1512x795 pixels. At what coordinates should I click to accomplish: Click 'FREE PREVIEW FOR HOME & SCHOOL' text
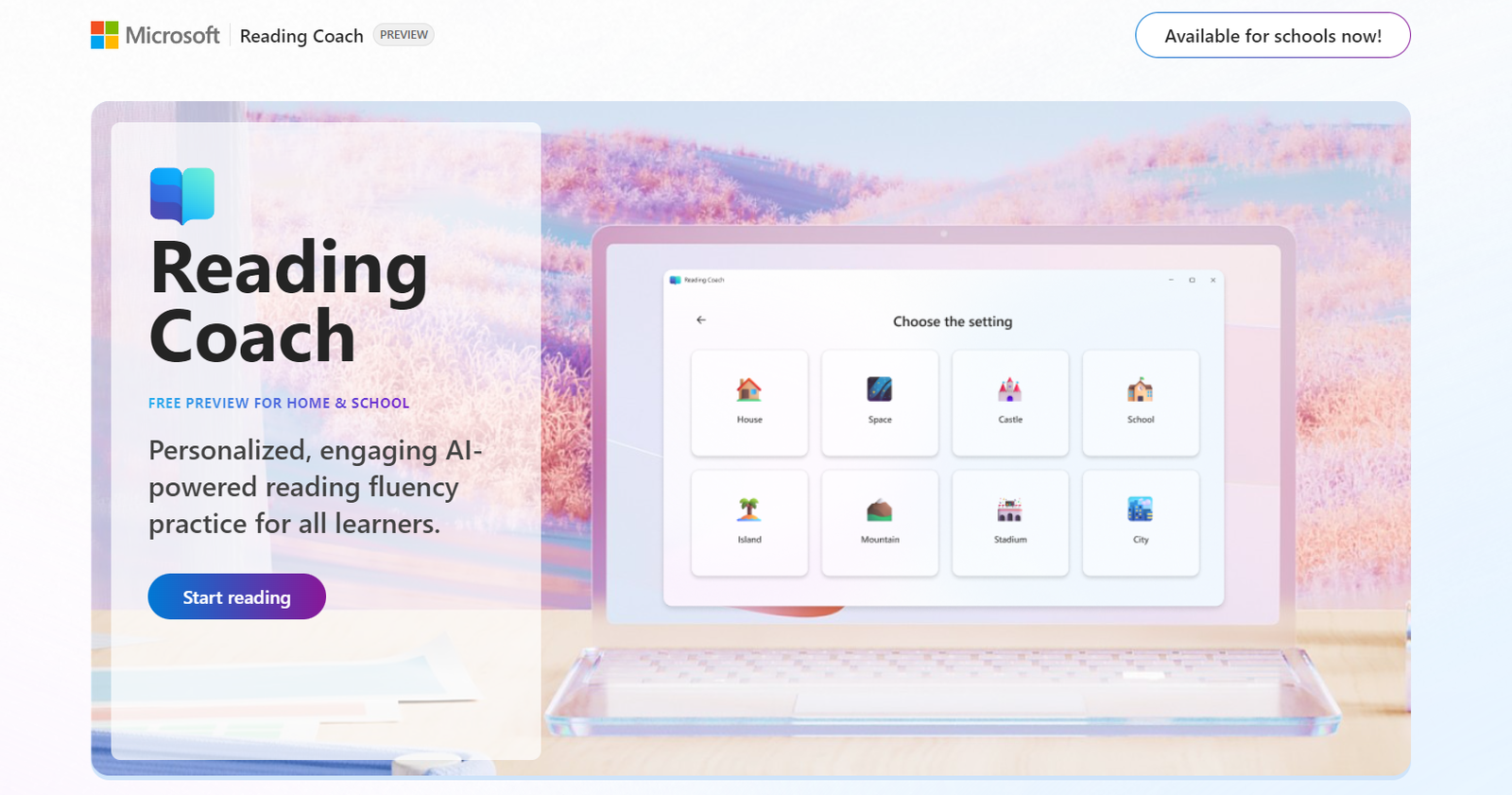click(279, 403)
